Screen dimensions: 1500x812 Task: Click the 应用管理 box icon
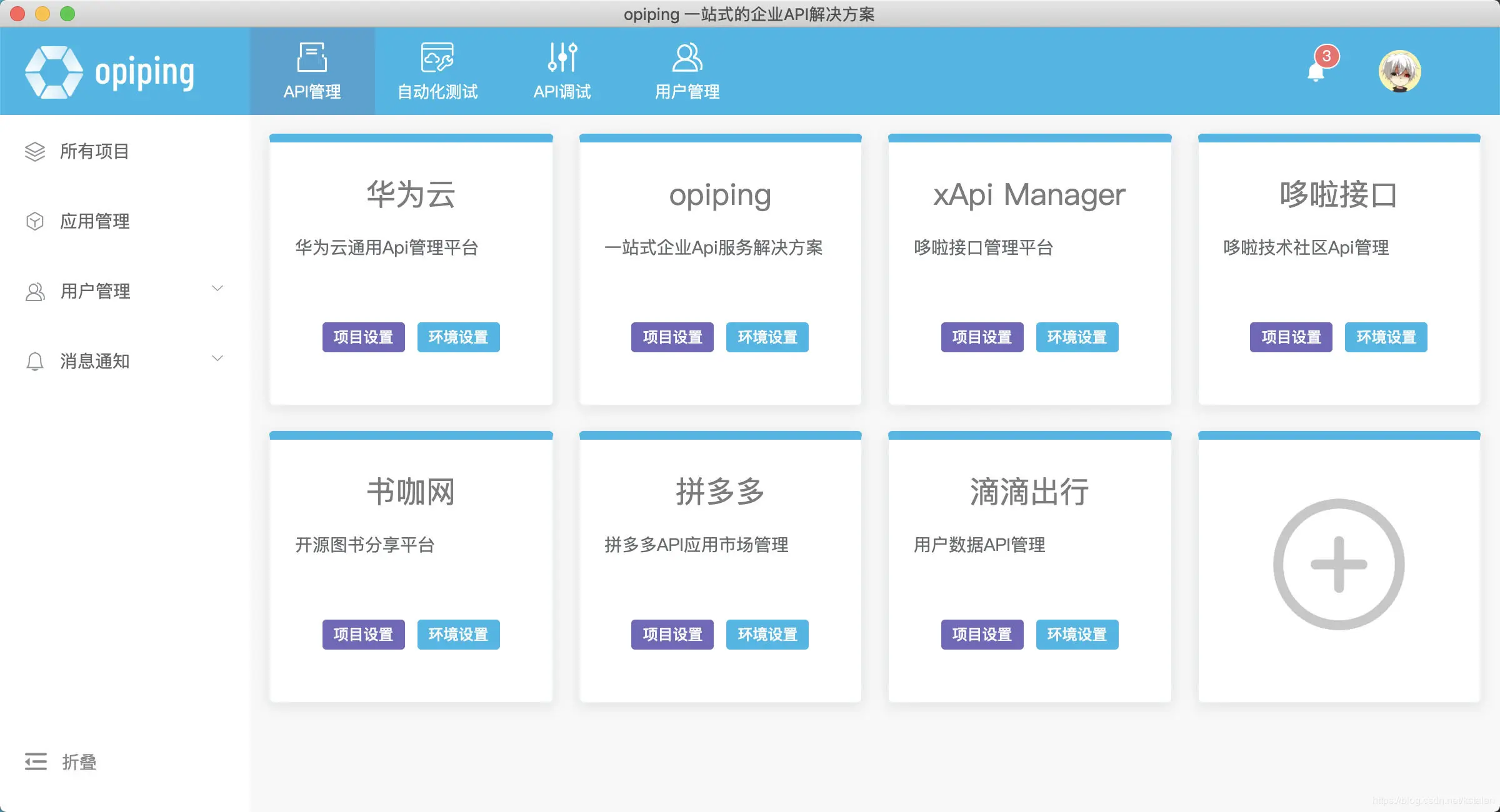coord(35,221)
